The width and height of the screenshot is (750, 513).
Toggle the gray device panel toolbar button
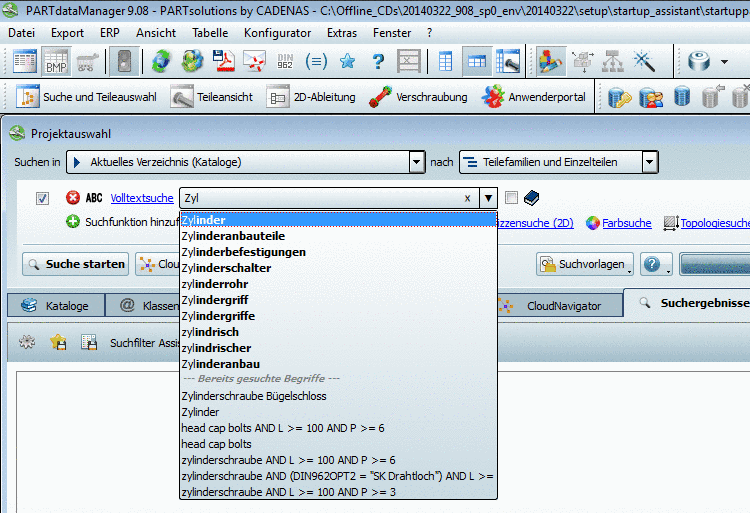pyautogui.click(x=124, y=62)
